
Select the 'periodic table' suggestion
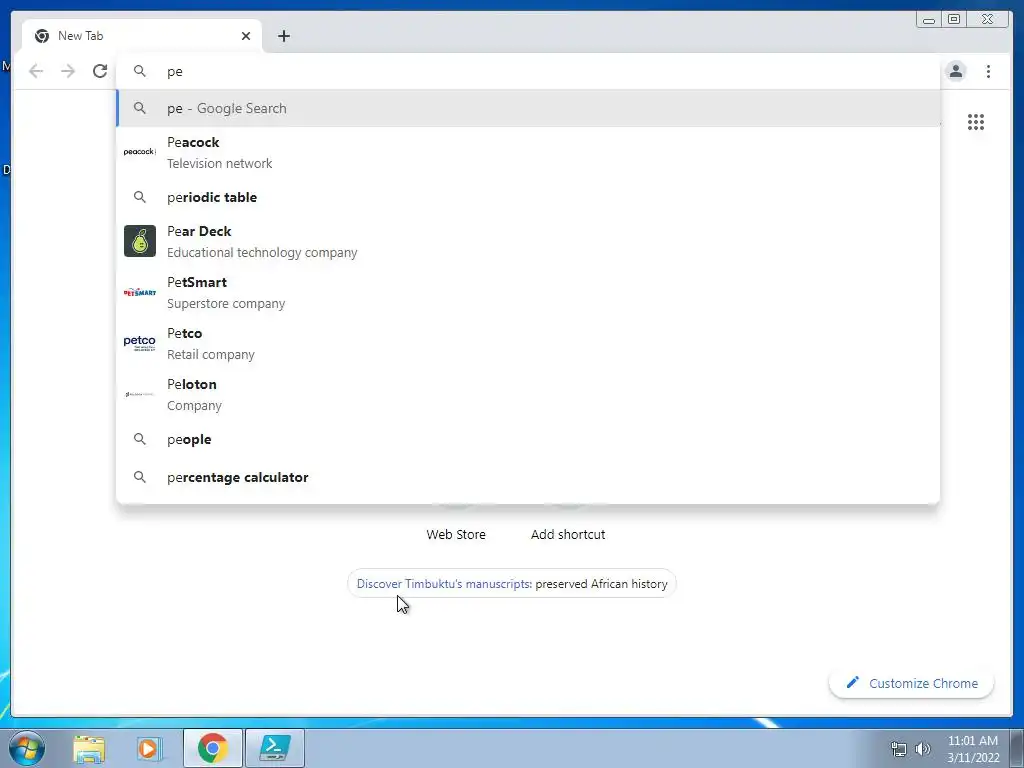(528, 197)
